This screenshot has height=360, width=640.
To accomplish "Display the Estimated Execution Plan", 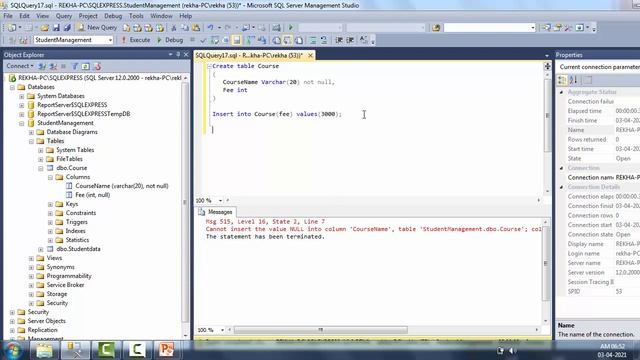I will point(214,40).
